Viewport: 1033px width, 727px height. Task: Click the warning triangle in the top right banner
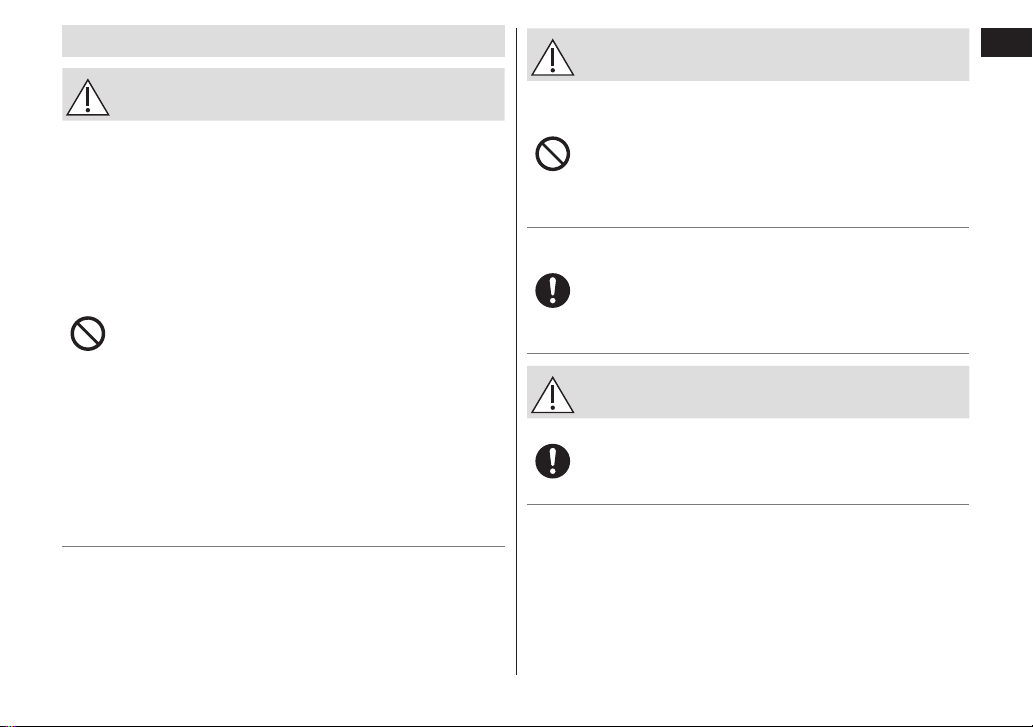[553, 57]
